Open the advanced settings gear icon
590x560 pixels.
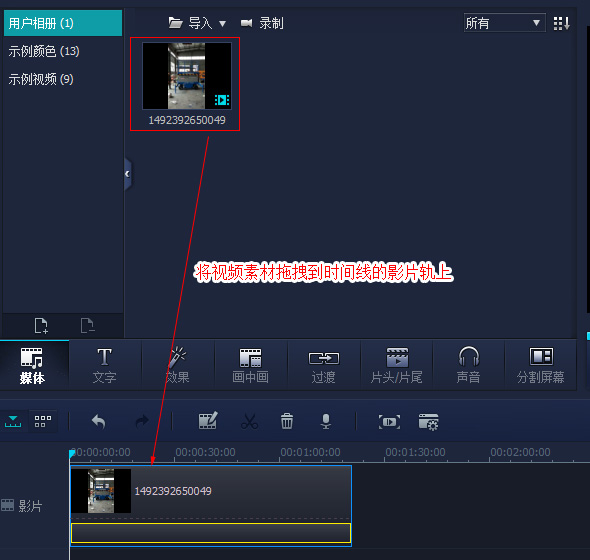(428, 422)
